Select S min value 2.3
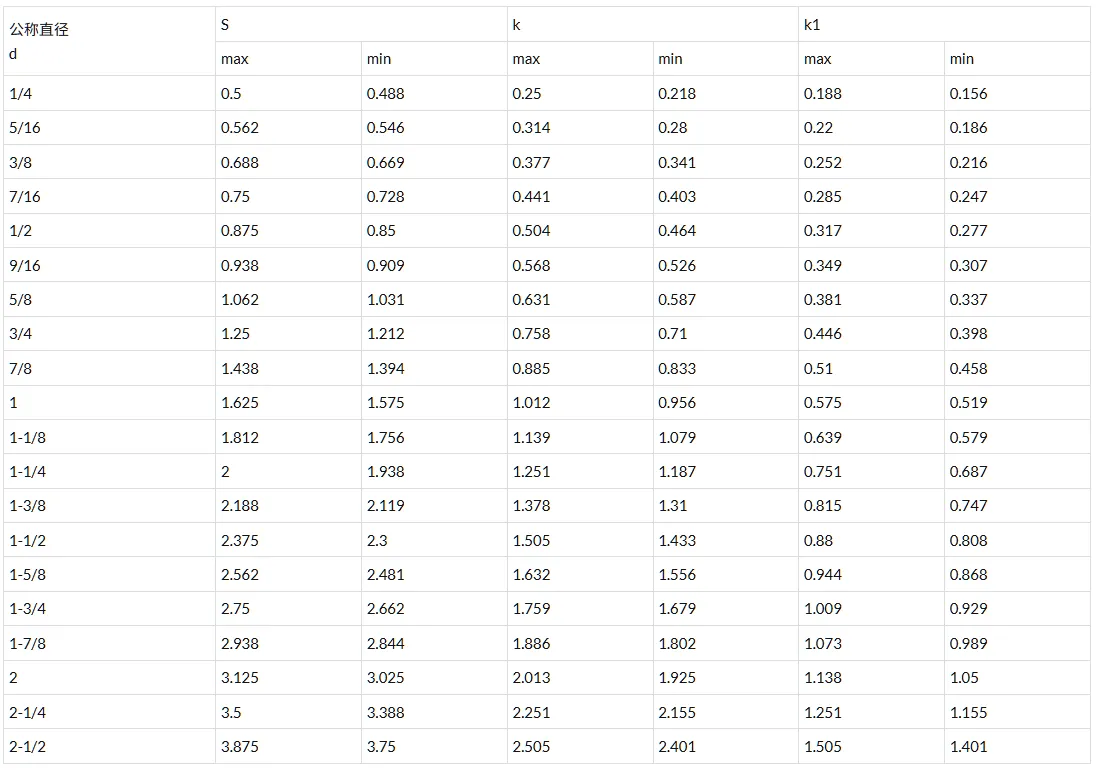Image resolution: width=1100 pixels, height=770 pixels. [x=377, y=541]
